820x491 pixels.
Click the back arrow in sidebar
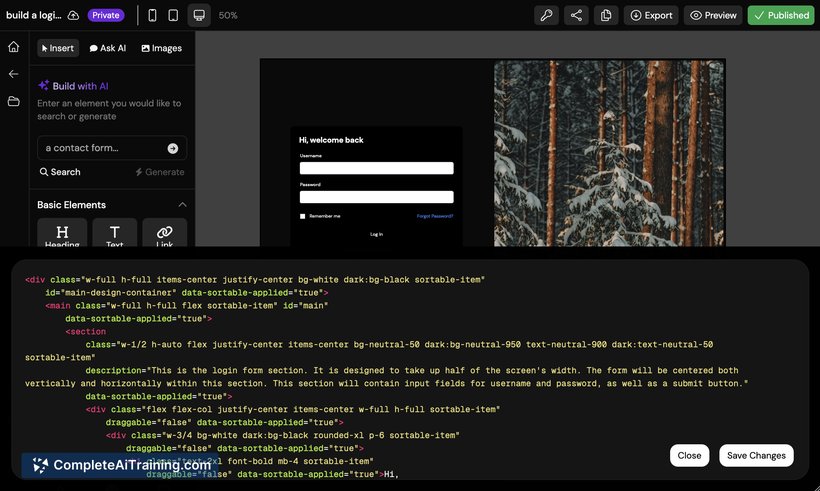[x=14, y=74]
